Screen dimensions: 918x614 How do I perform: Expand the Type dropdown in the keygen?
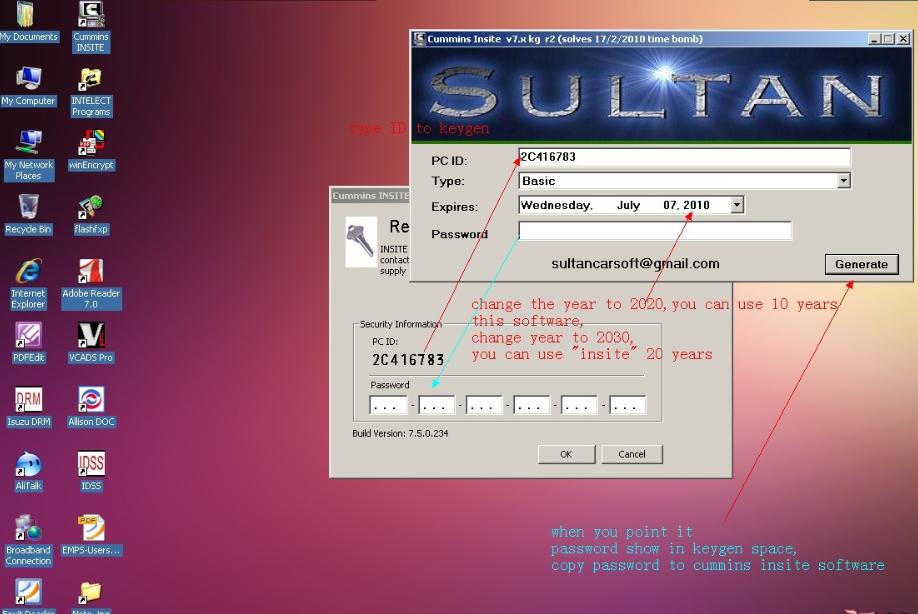(x=846, y=180)
